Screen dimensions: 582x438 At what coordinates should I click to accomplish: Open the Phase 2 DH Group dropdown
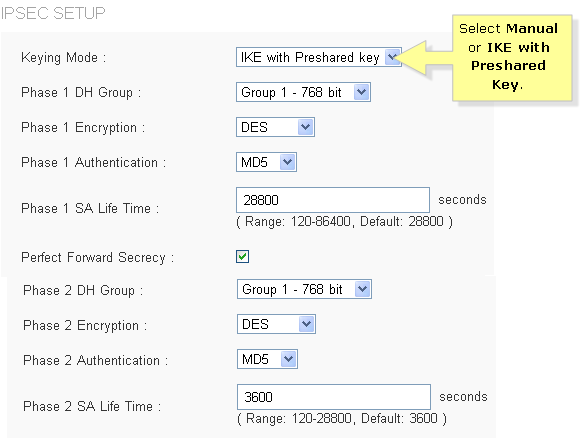(x=304, y=289)
